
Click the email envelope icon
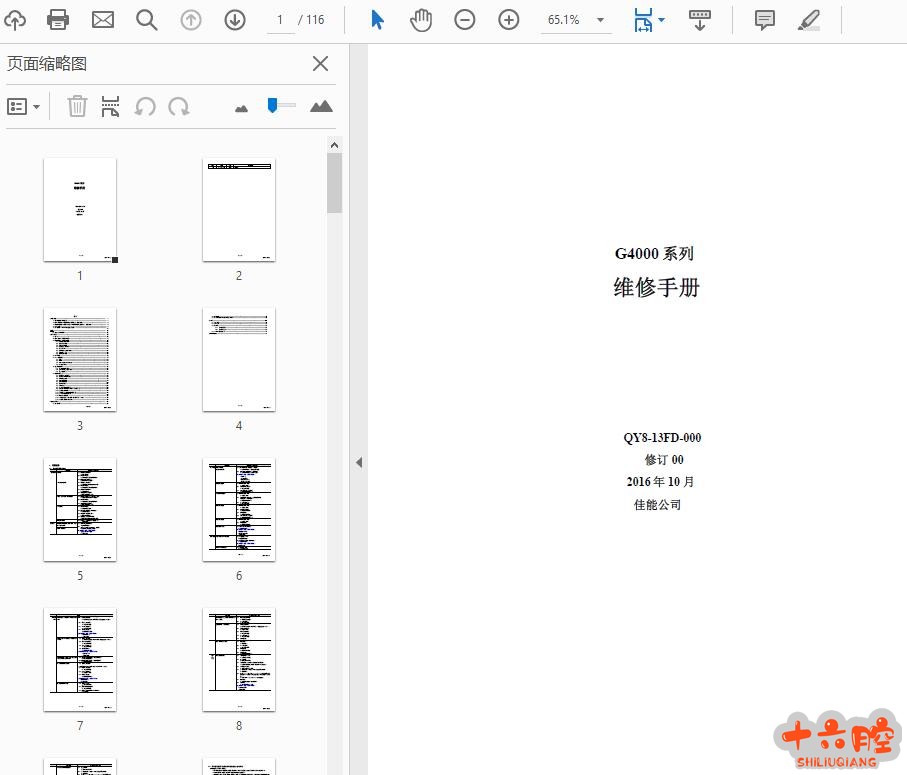click(102, 20)
